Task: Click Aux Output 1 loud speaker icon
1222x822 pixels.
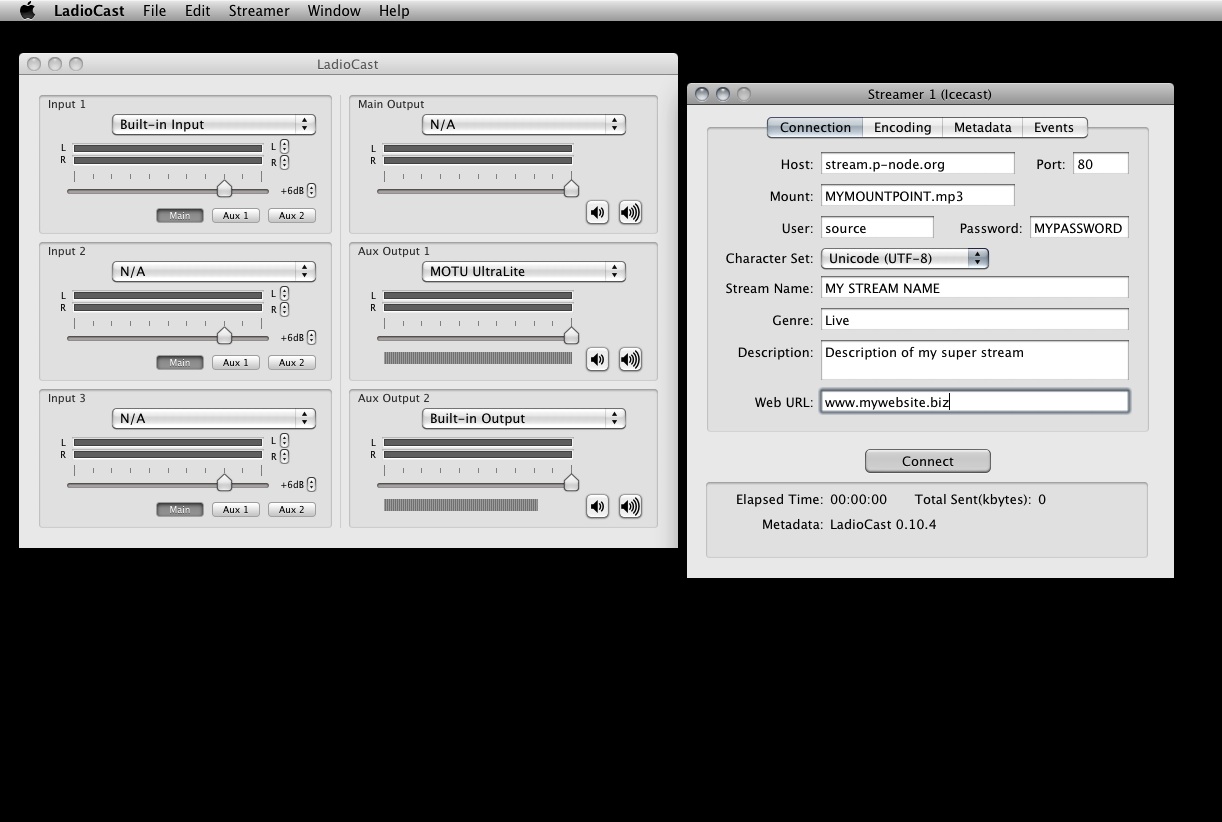Action: pyautogui.click(x=630, y=359)
